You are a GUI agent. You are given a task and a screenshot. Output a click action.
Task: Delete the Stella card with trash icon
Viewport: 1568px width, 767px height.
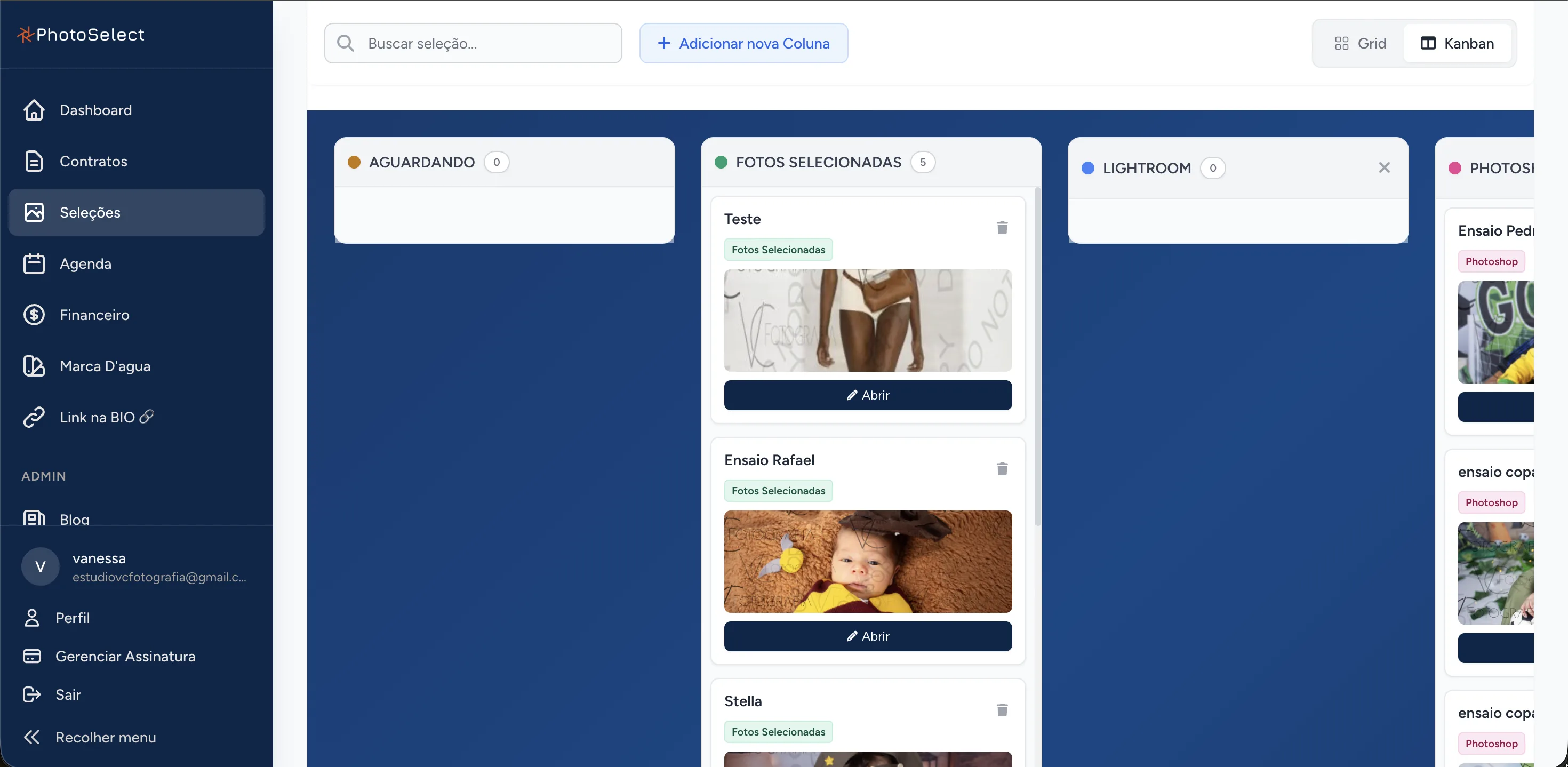pos(1002,710)
